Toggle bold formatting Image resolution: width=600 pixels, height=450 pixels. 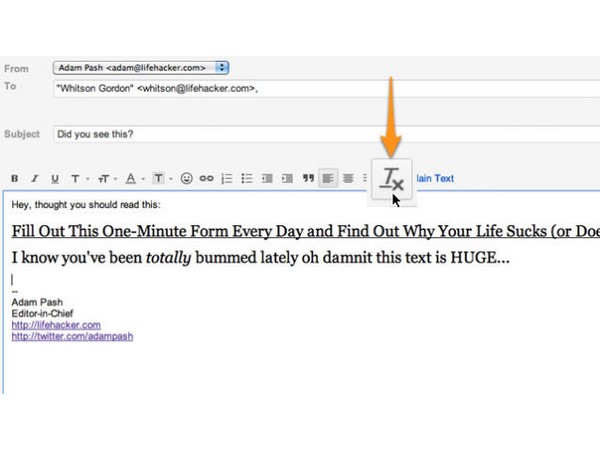pyautogui.click(x=15, y=179)
